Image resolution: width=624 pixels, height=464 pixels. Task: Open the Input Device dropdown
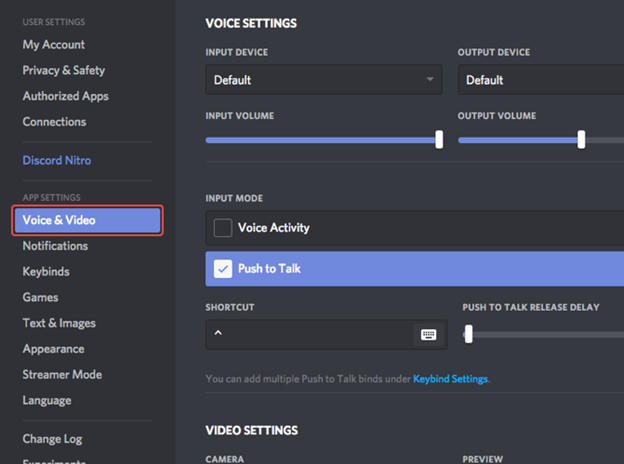[324, 80]
